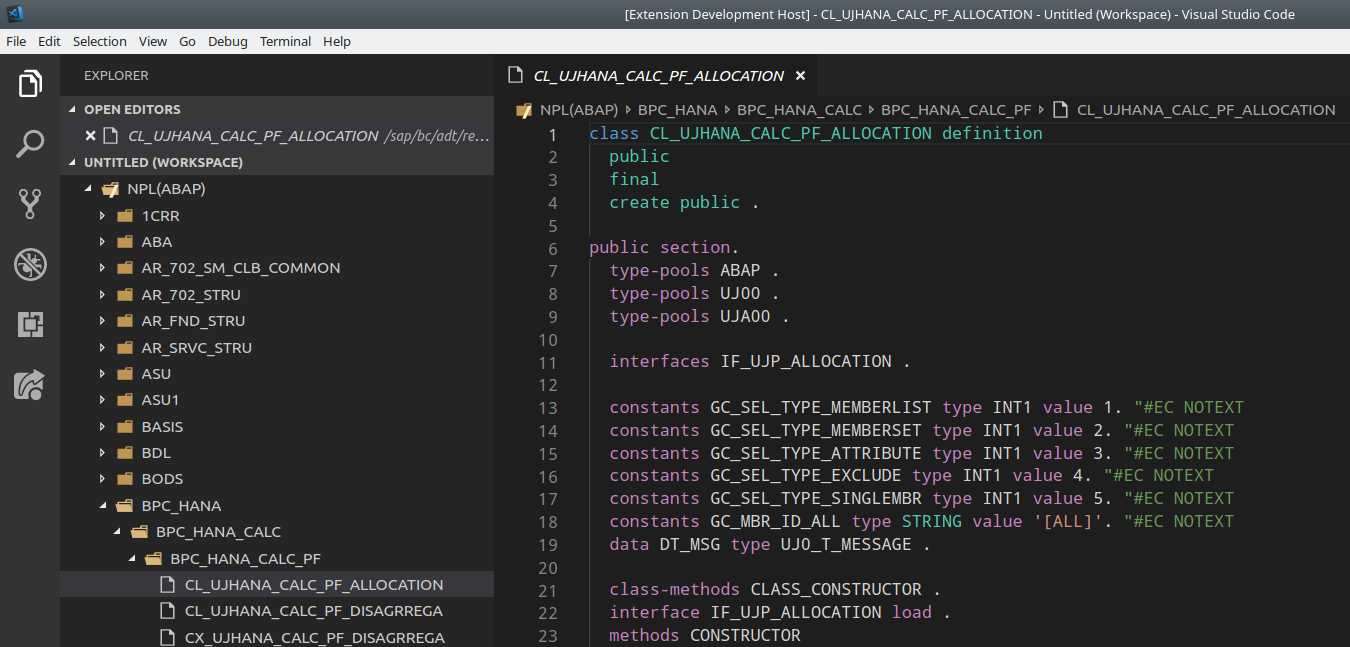Click BPC_HANA_CALC in the breadcrumb

point(799,109)
